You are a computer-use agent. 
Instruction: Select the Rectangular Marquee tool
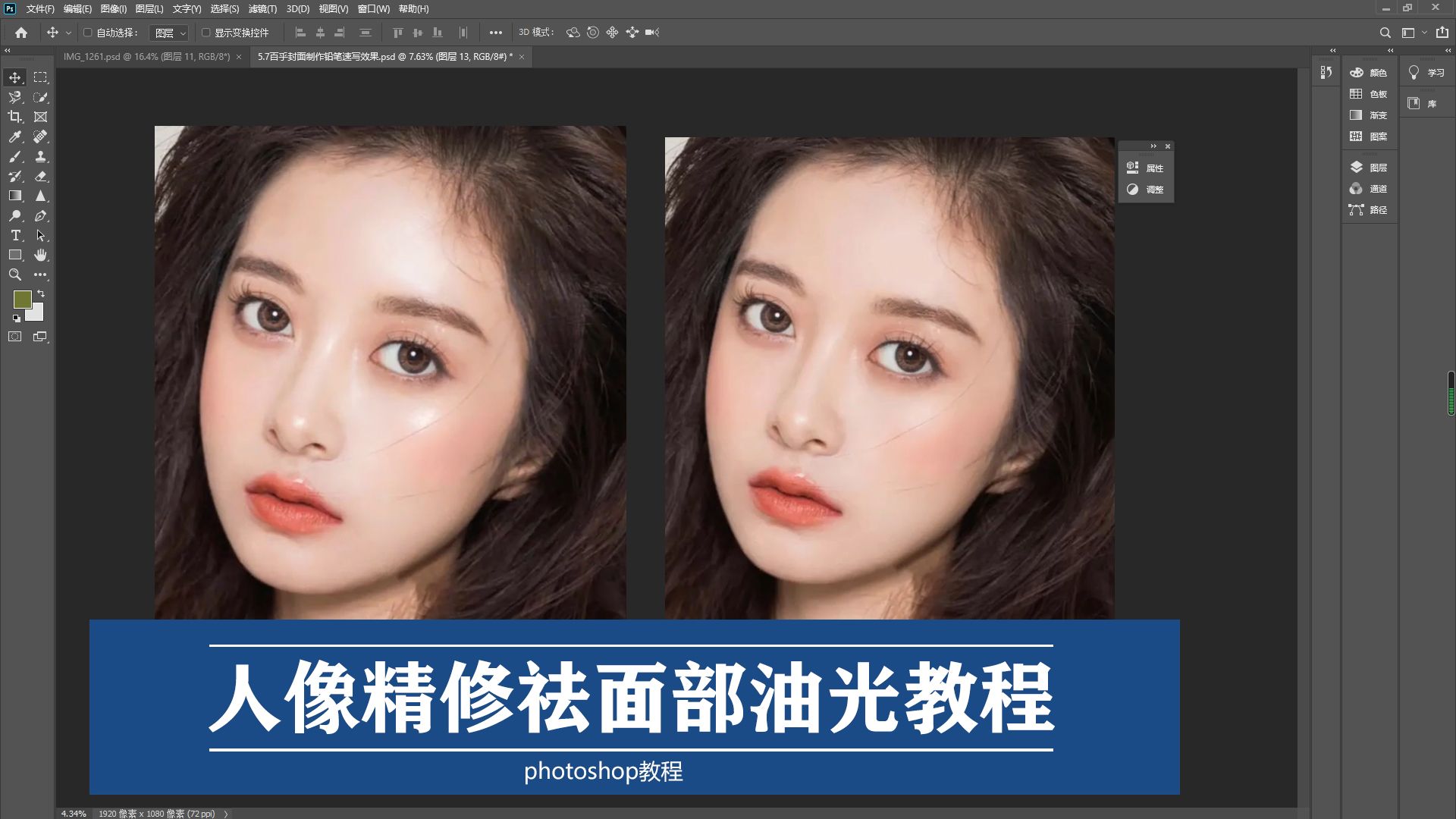(x=41, y=77)
